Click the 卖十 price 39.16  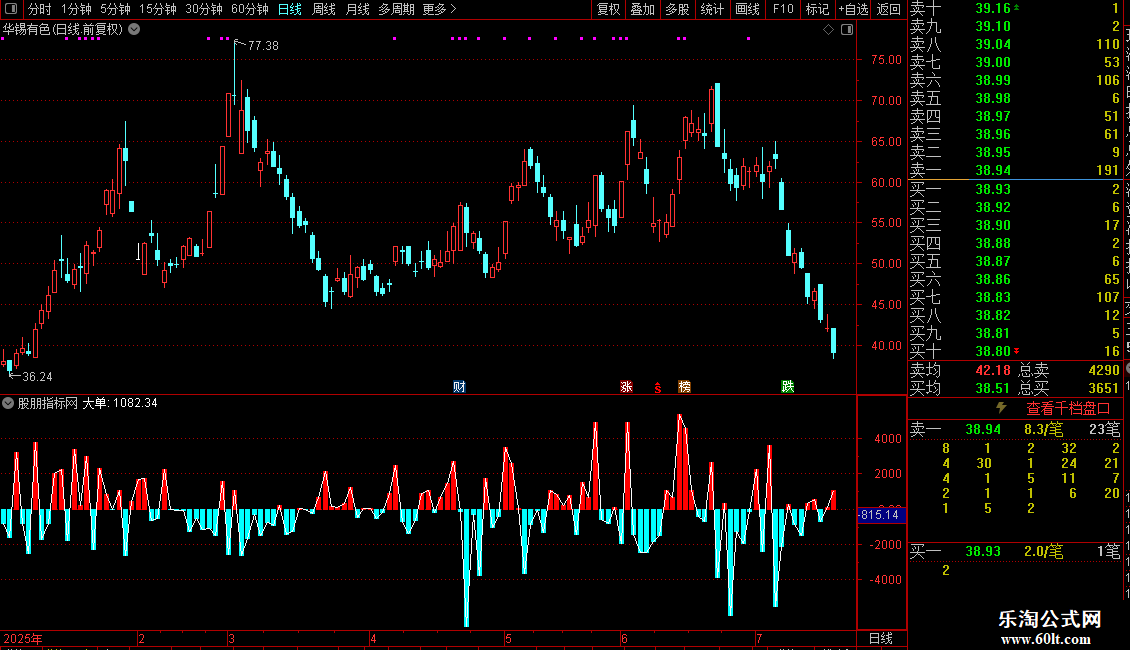[993, 8]
